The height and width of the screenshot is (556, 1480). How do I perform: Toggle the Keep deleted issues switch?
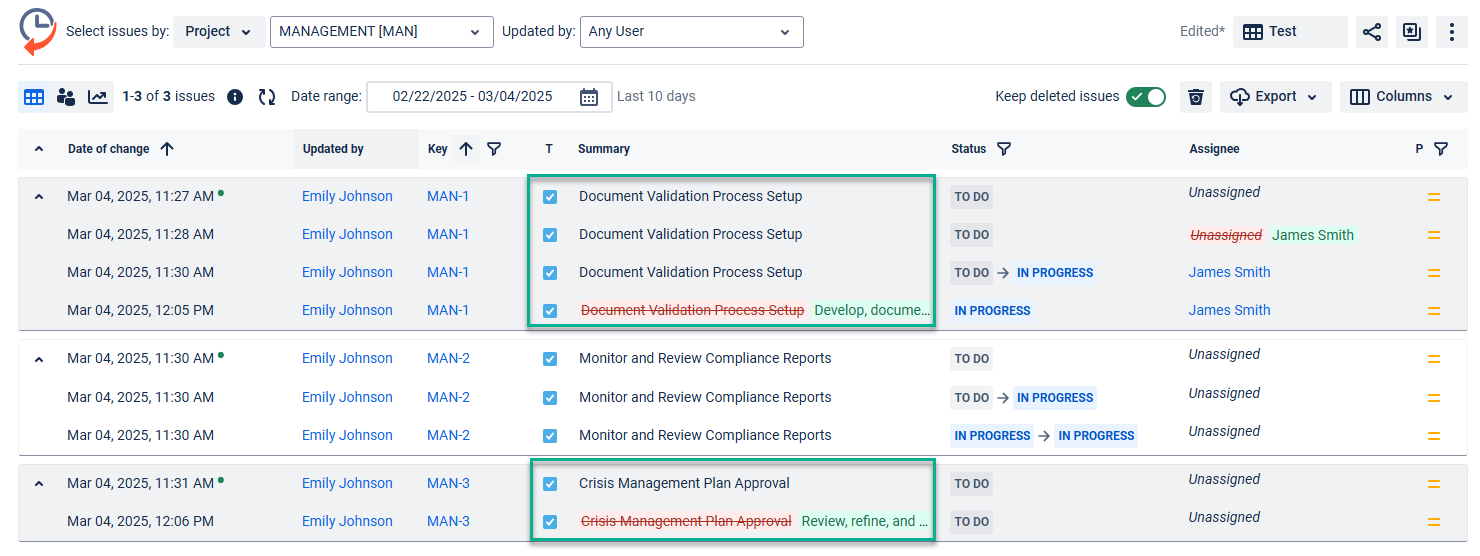pyautogui.click(x=1145, y=97)
